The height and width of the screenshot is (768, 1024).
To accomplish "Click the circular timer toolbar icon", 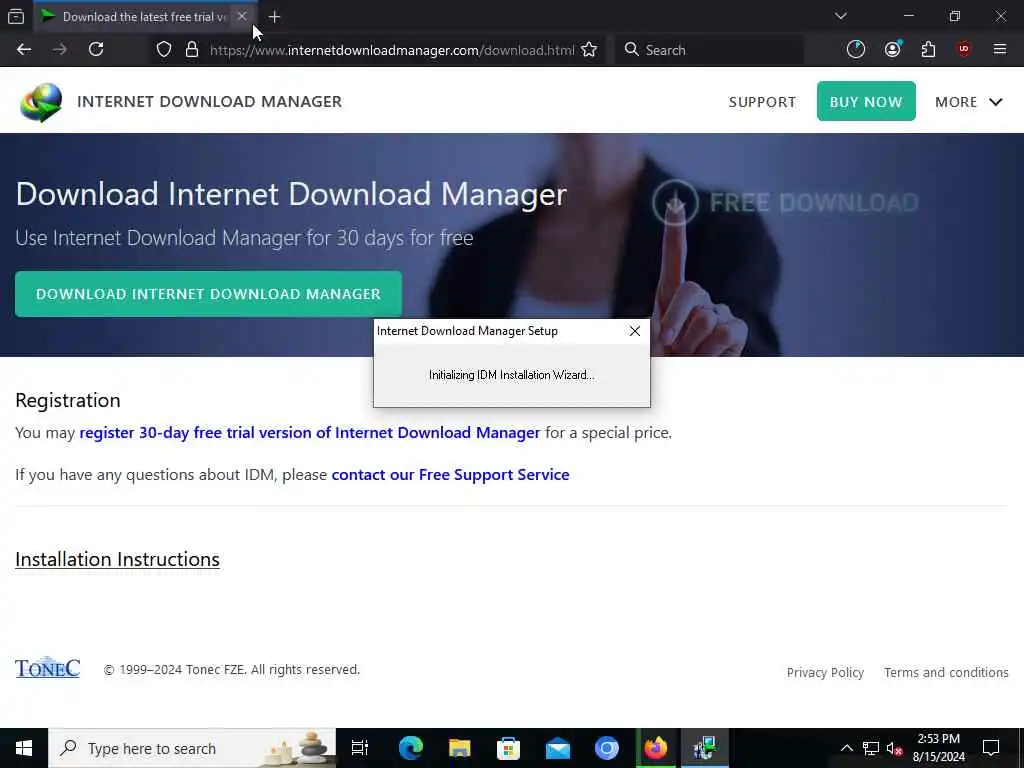I will 856,50.
